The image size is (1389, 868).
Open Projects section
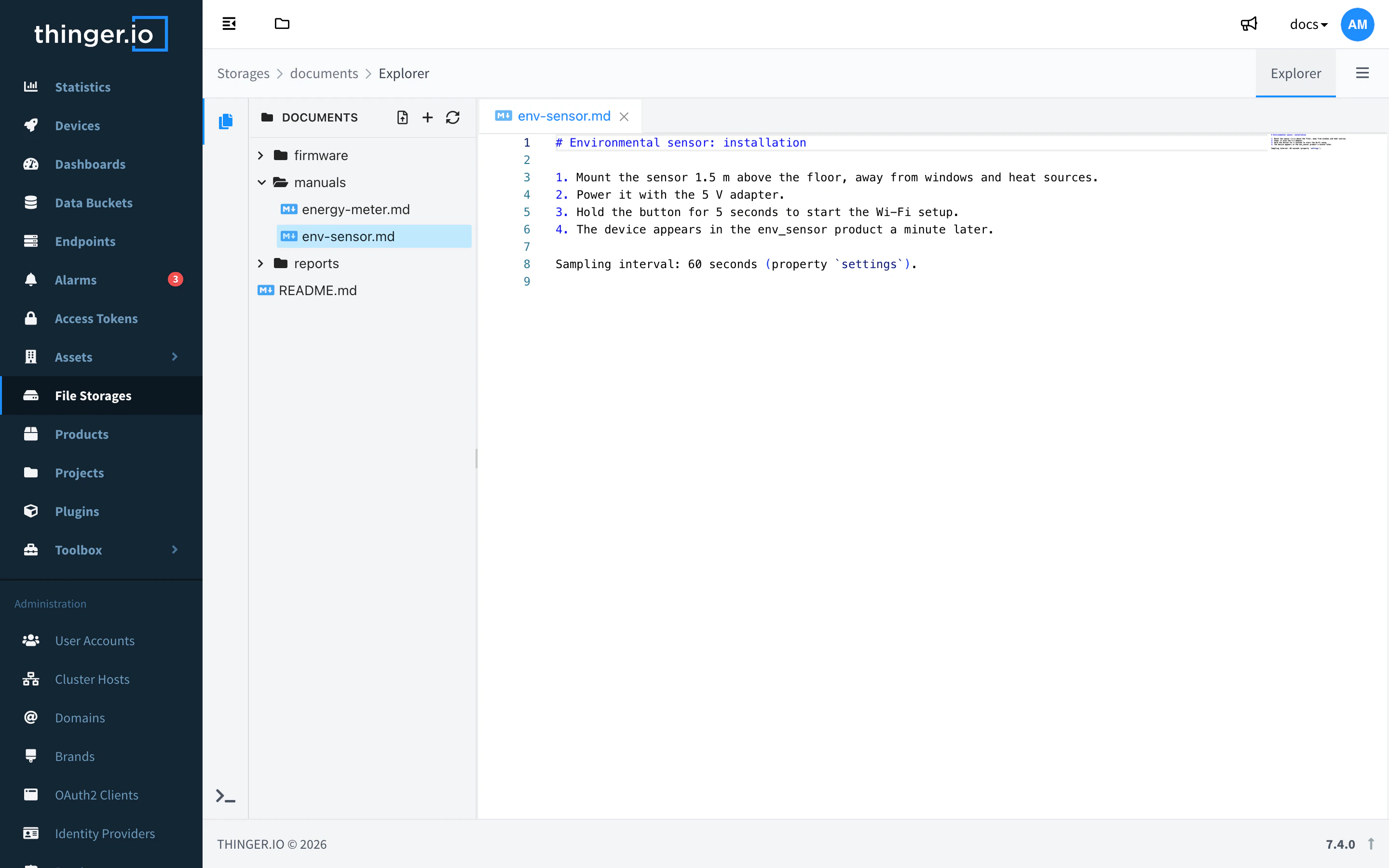coord(101,473)
